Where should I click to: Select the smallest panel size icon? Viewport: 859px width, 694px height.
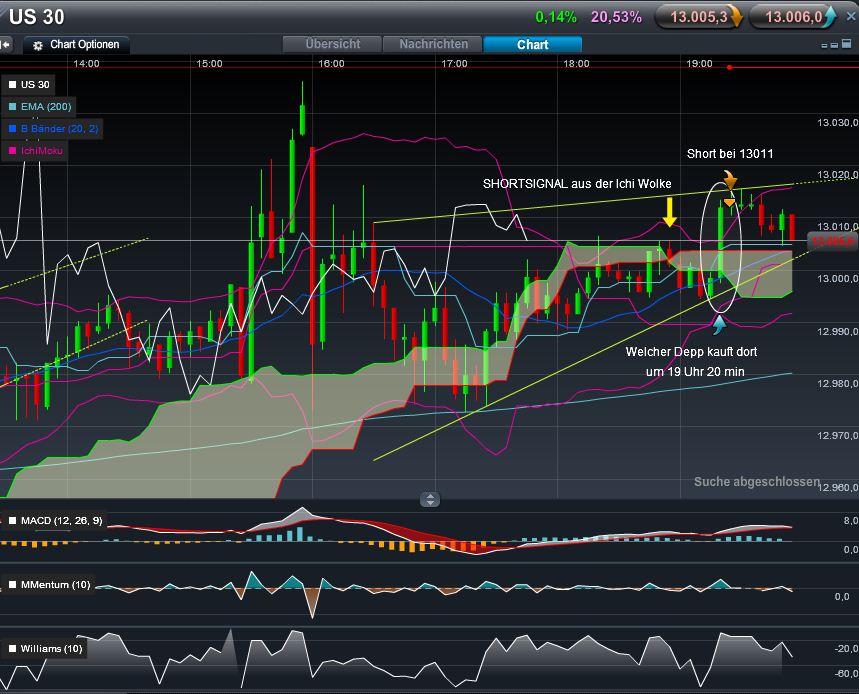(x=824, y=46)
